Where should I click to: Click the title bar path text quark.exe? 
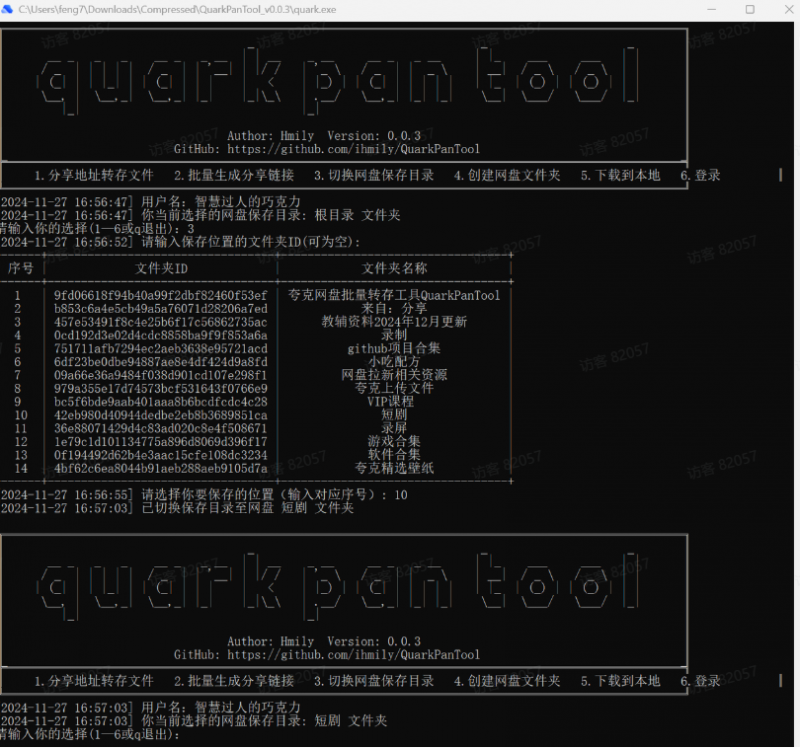coord(177,9)
